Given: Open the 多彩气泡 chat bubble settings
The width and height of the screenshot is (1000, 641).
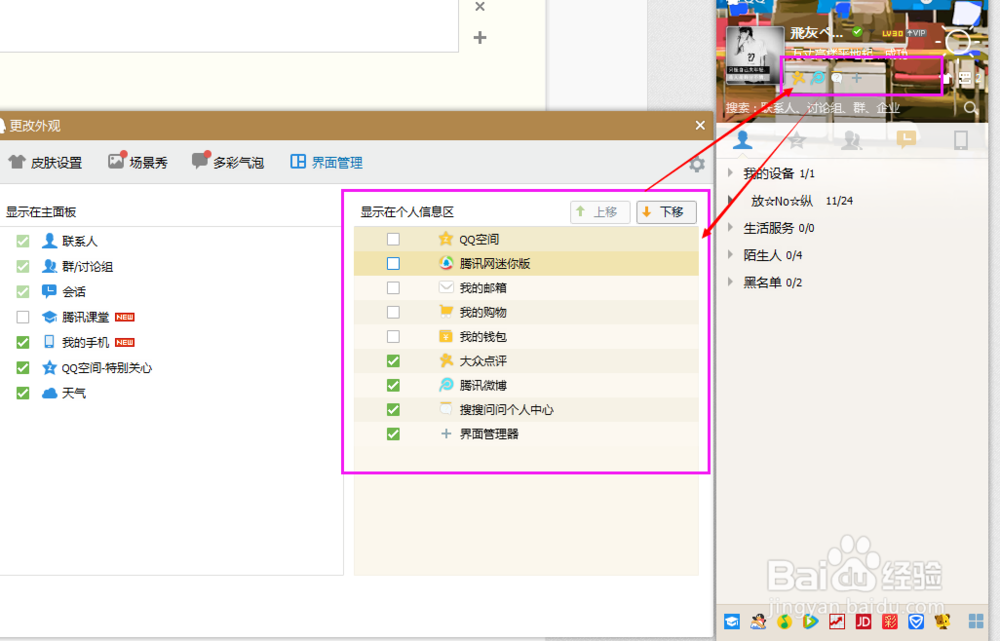Looking at the screenshot, I should point(228,162).
